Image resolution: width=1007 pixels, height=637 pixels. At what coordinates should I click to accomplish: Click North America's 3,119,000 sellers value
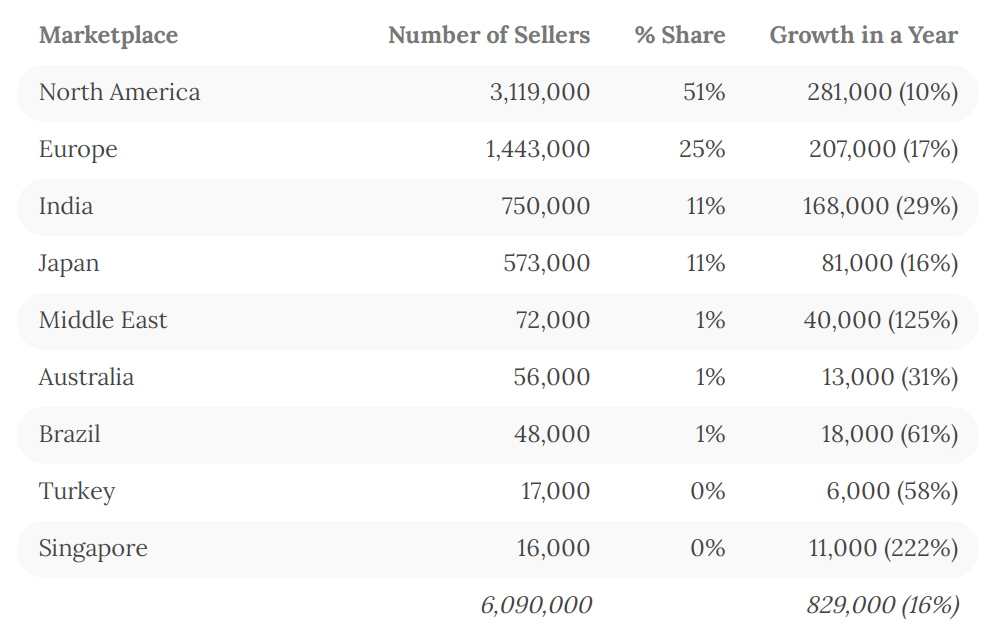(x=539, y=92)
